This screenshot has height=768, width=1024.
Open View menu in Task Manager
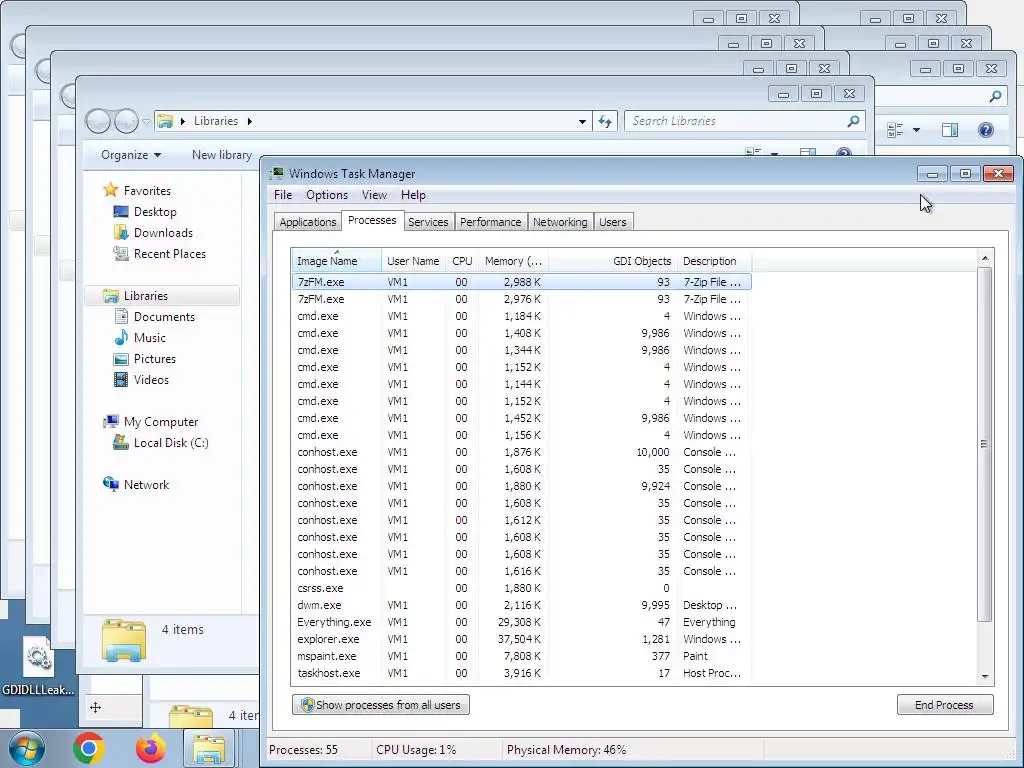coord(374,195)
